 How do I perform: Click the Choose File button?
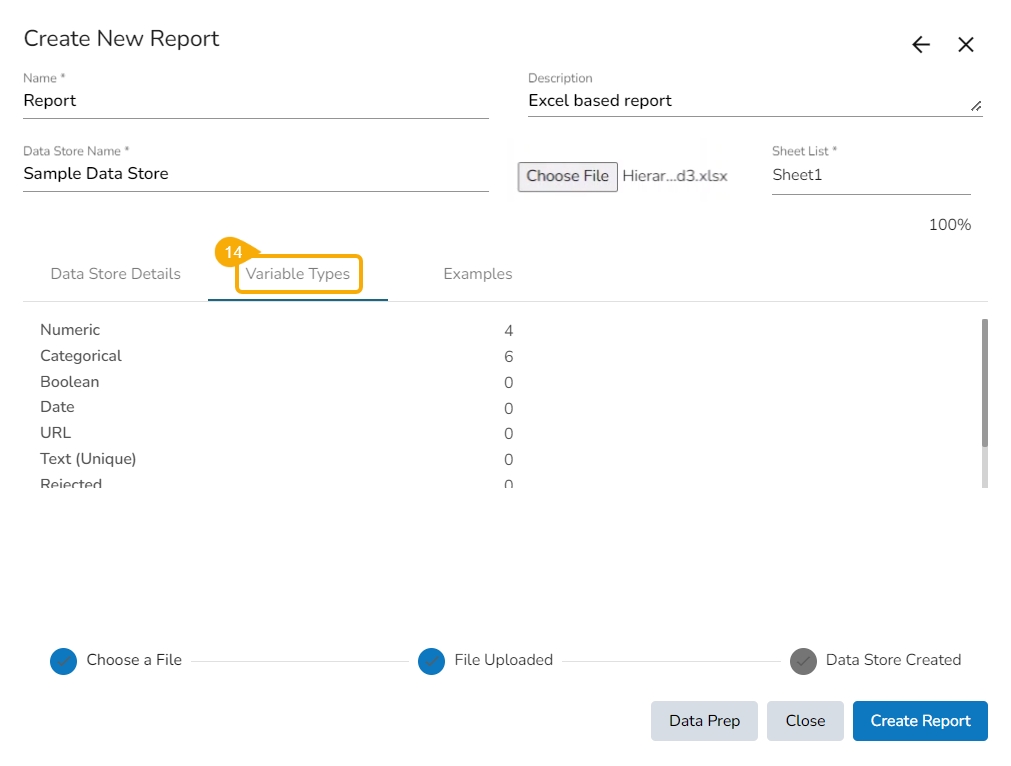(x=567, y=176)
